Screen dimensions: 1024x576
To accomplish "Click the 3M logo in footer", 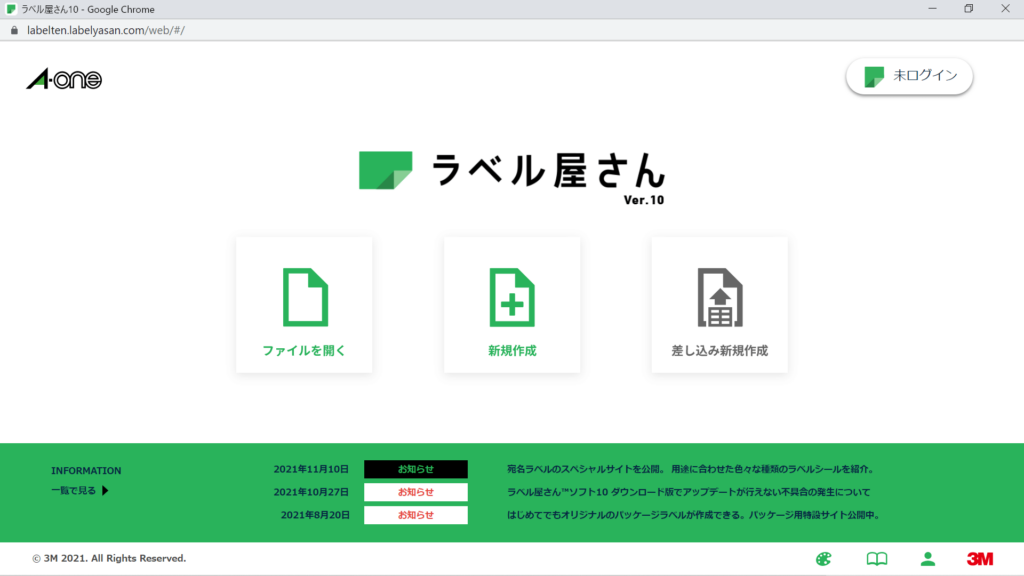I will pyautogui.click(x=980, y=559).
